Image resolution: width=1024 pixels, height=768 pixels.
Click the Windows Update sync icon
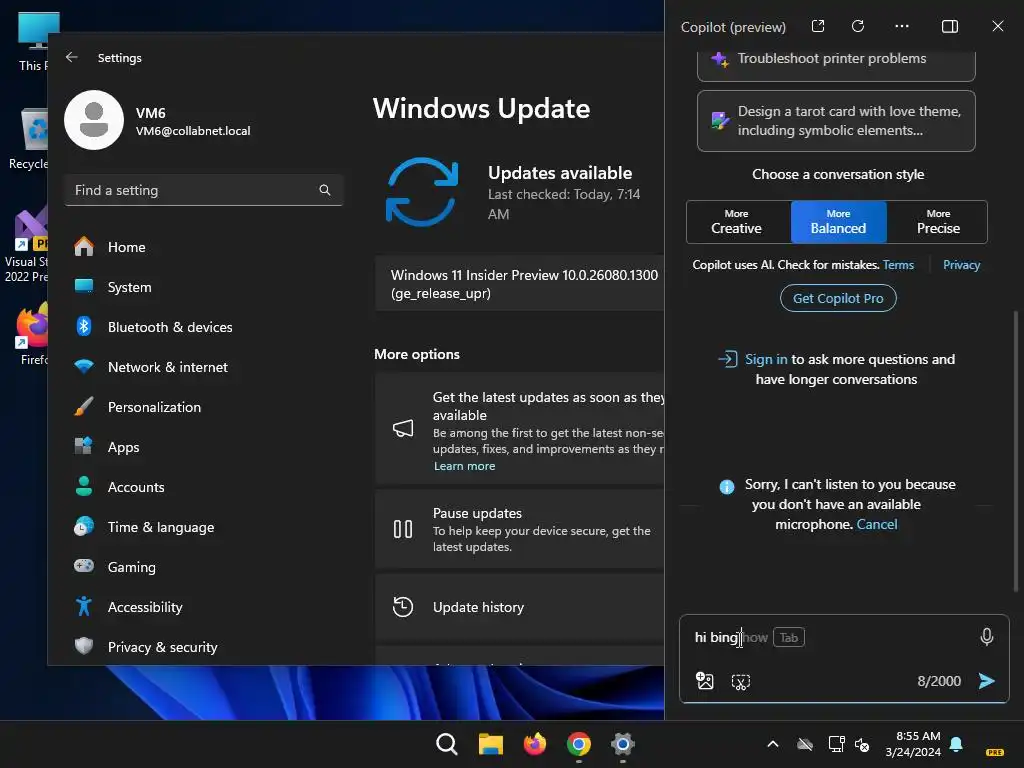point(422,191)
